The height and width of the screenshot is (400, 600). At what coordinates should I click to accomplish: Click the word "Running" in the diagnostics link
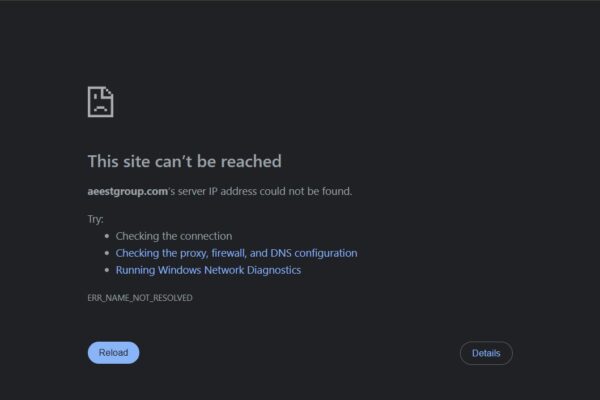click(x=136, y=270)
